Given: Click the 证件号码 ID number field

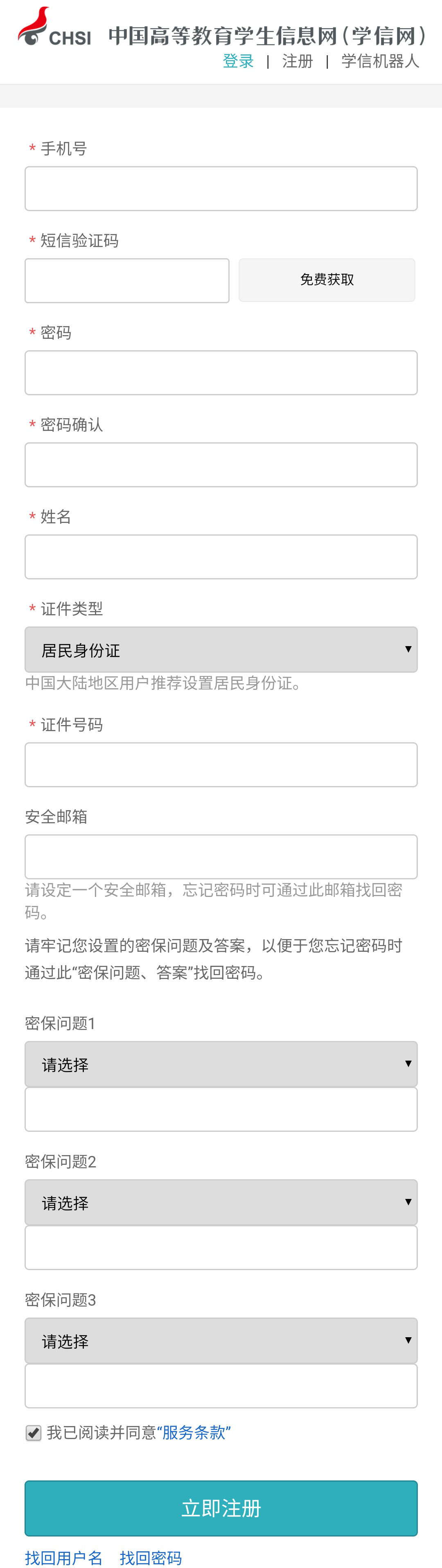Looking at the screenshot, I should (x=221, y=764).
